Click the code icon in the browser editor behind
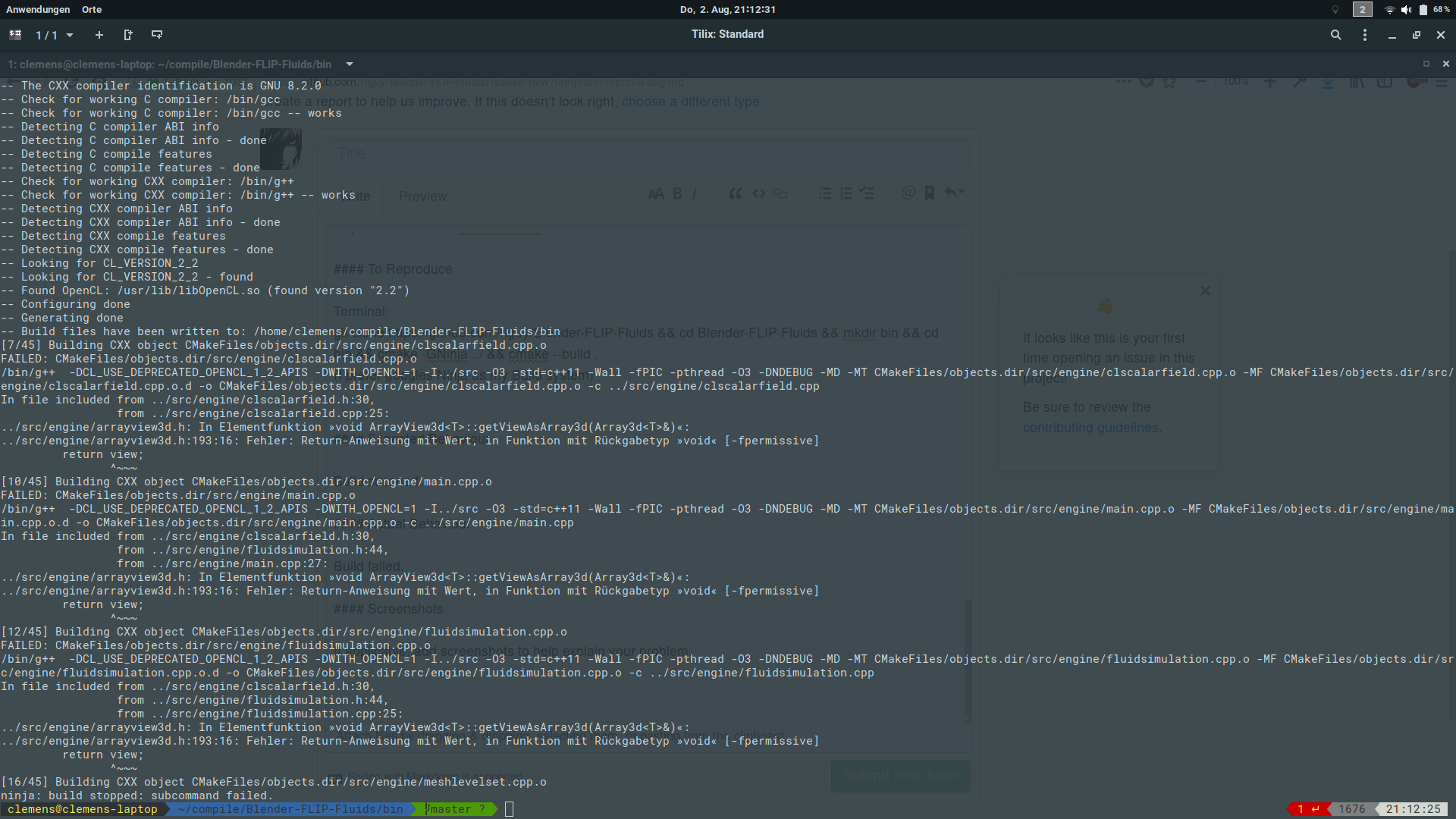 pos(758,194)
